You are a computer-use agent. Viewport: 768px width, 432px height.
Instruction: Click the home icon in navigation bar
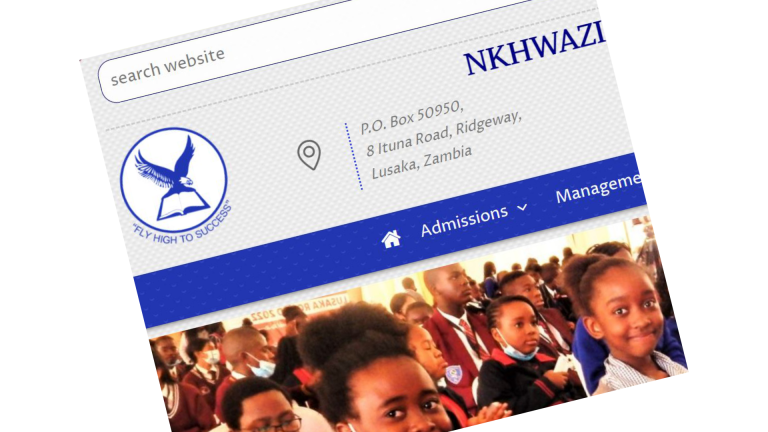click(x=391, y=239)
